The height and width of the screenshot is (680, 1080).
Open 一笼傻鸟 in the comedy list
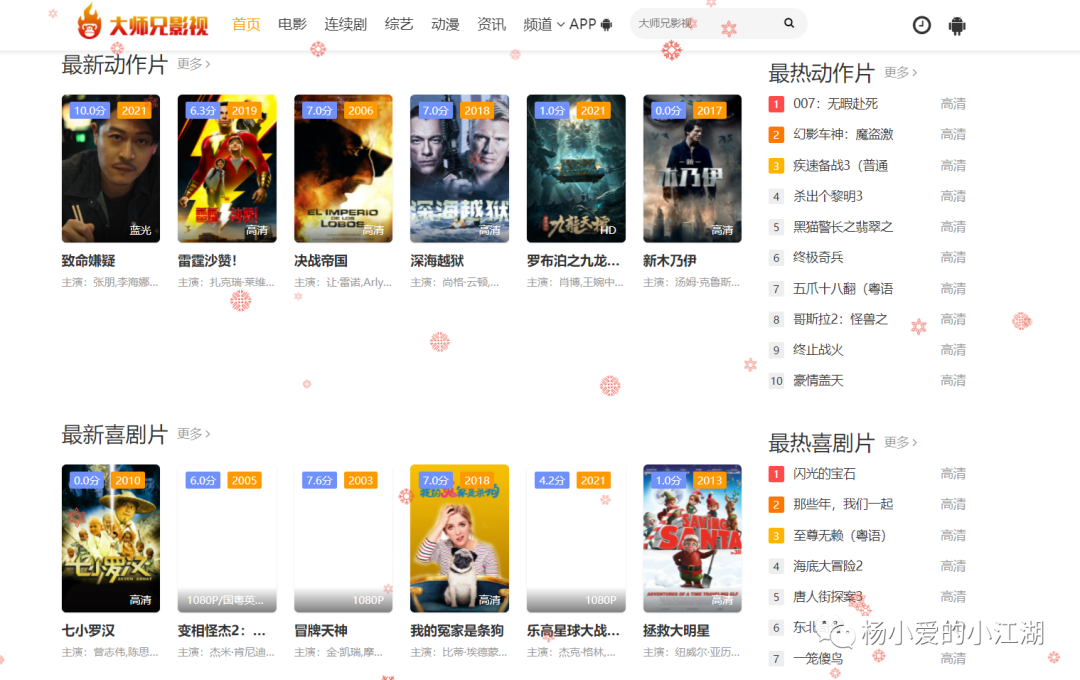click(818, 659)
